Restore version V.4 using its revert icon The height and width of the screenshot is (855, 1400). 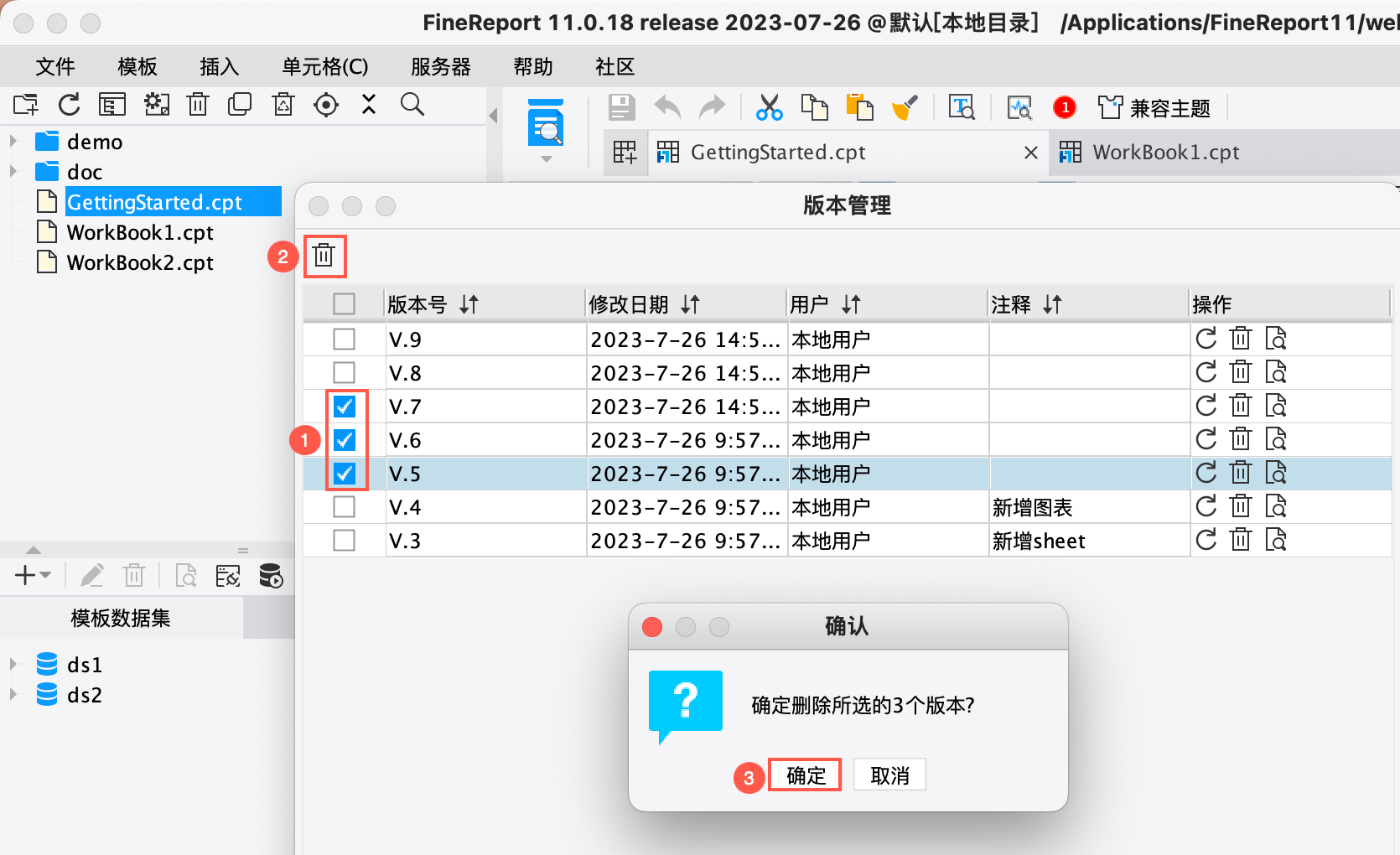tap(1206, 506)
